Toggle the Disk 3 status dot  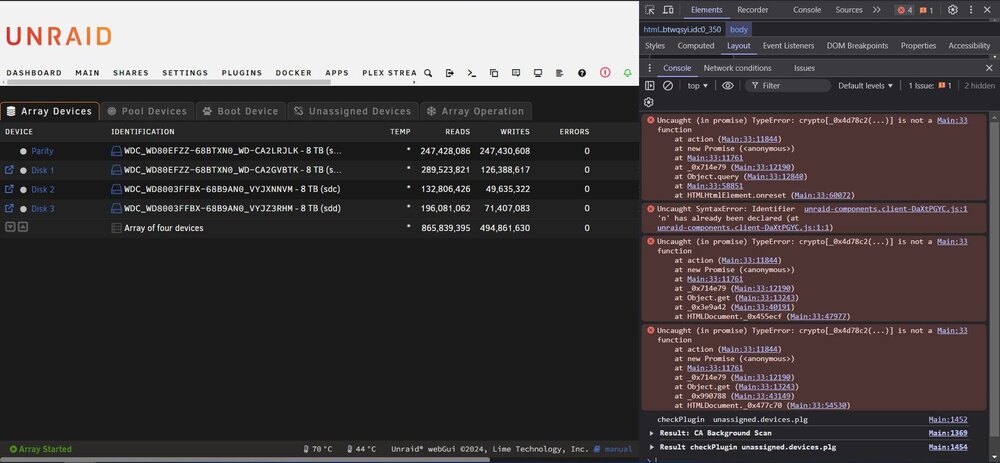24,209
